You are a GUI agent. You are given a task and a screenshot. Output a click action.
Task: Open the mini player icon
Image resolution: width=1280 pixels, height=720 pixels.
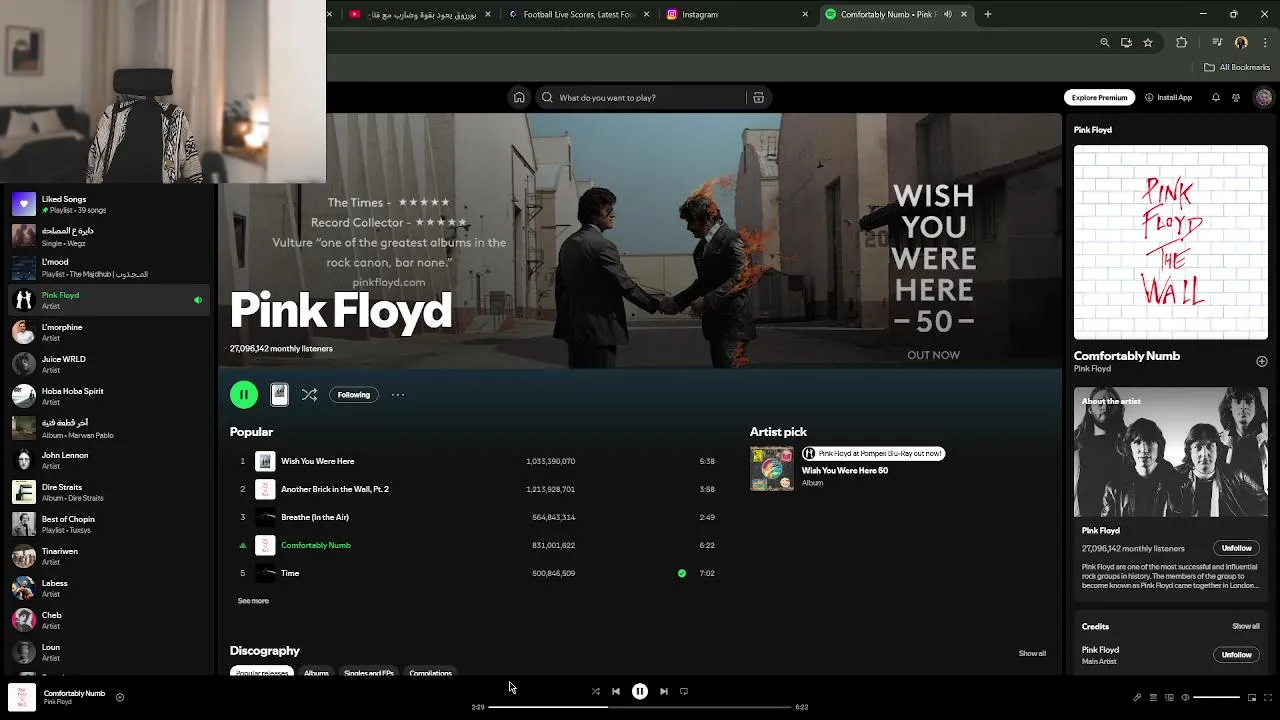click(x=1252, y=697)
